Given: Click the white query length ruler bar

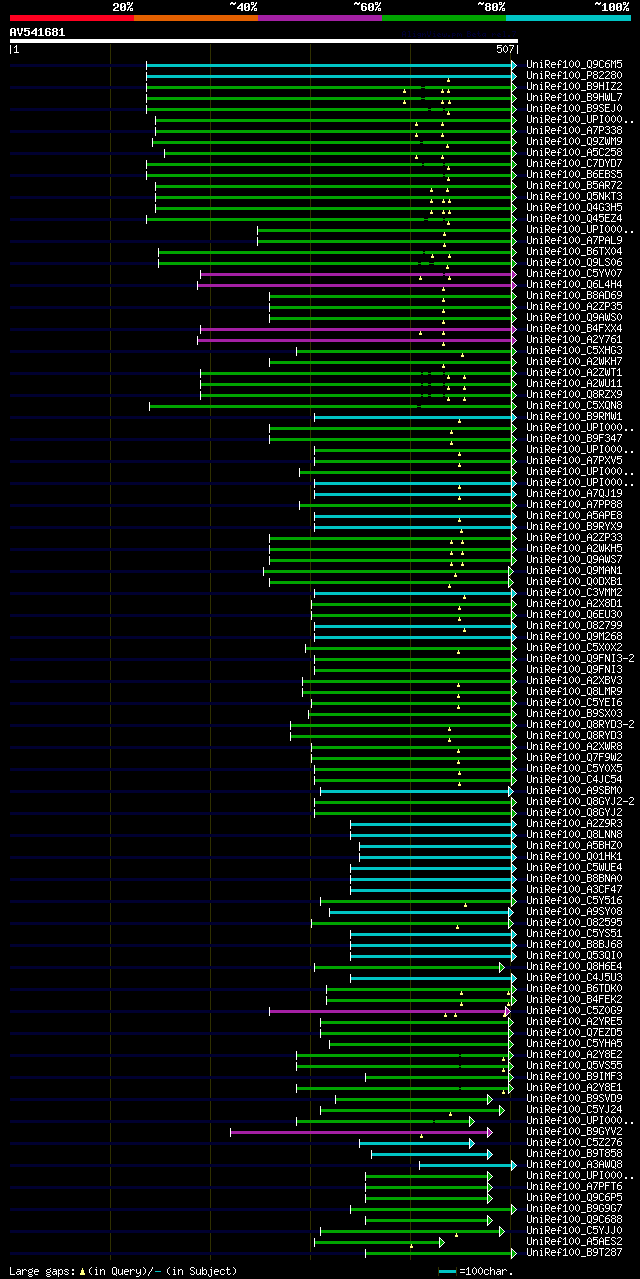Looking at the screenshot, I should (x=263, y=41).
